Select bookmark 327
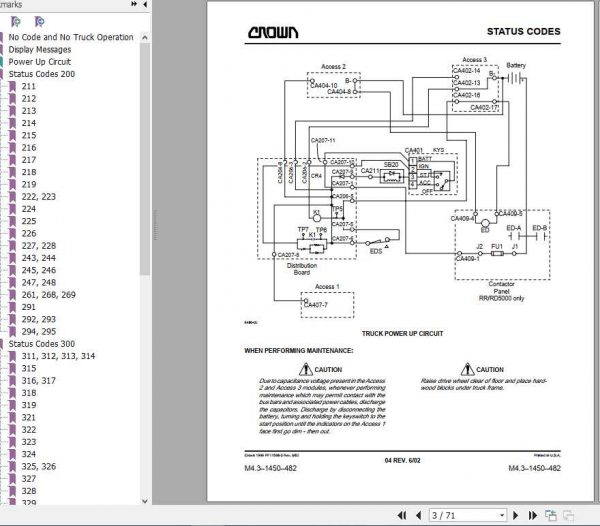 point(29,479)
